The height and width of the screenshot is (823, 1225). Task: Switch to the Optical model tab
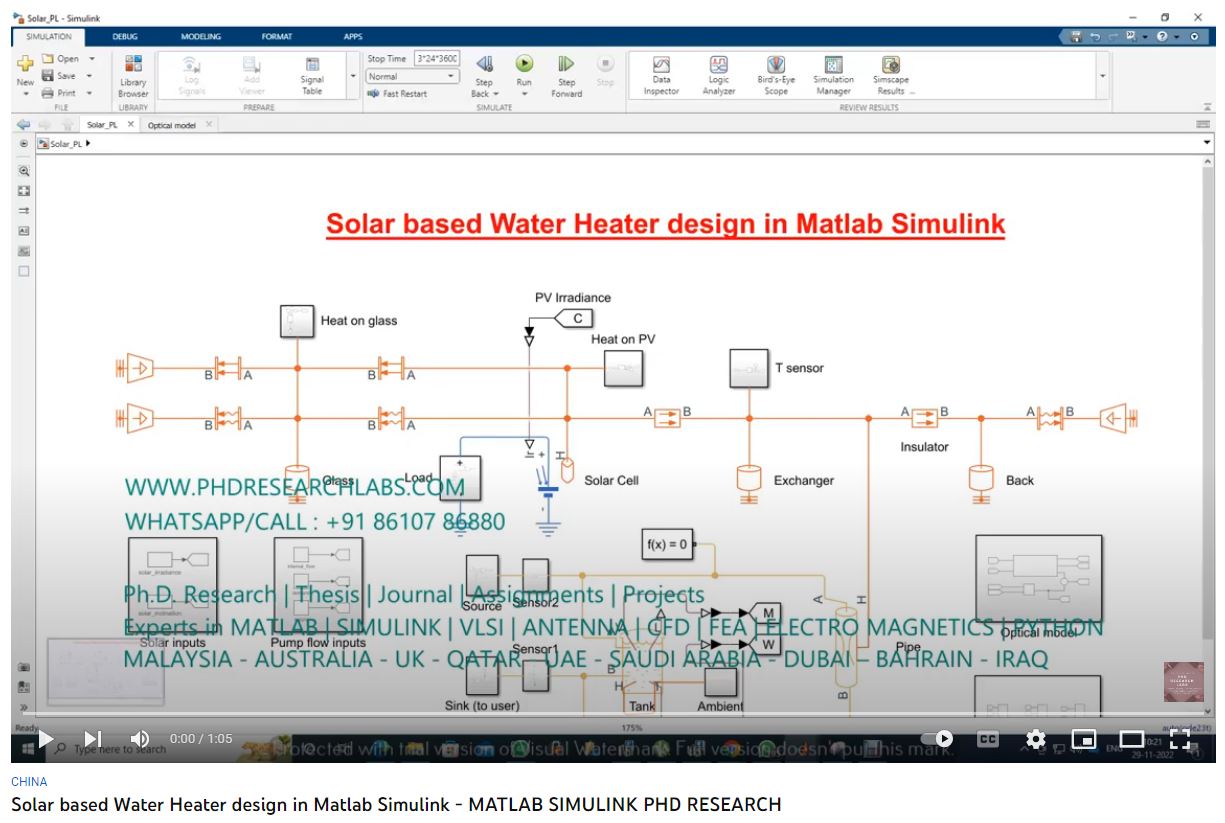tap(172, 125)
